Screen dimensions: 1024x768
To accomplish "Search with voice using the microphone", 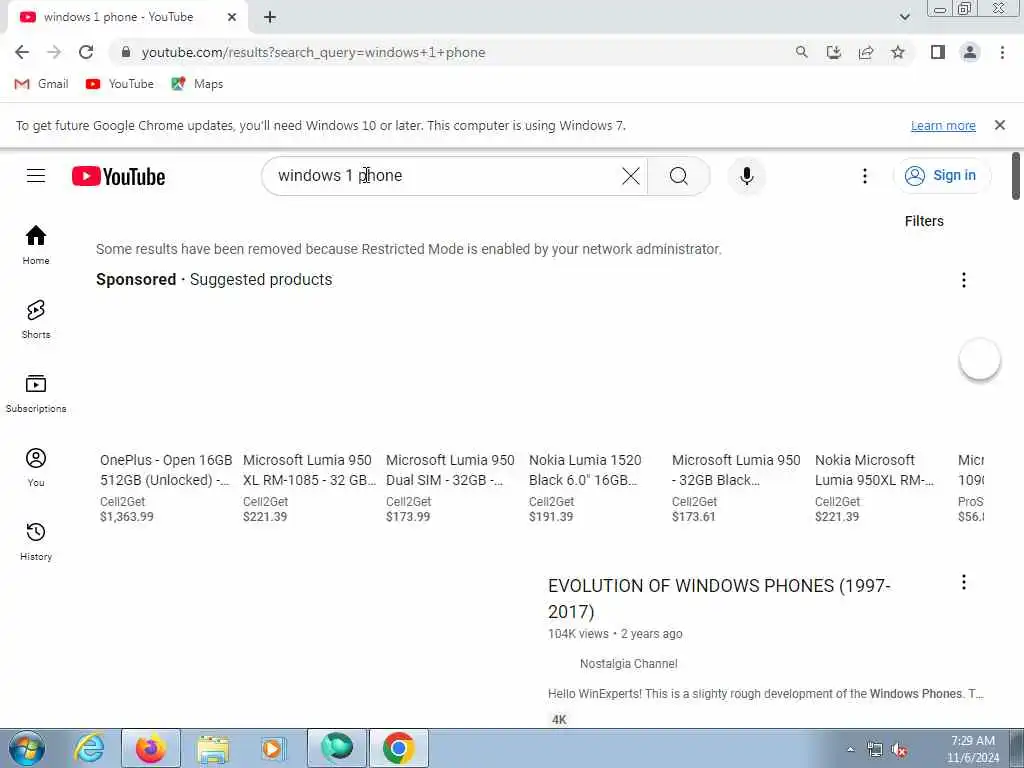I will 746,176.
